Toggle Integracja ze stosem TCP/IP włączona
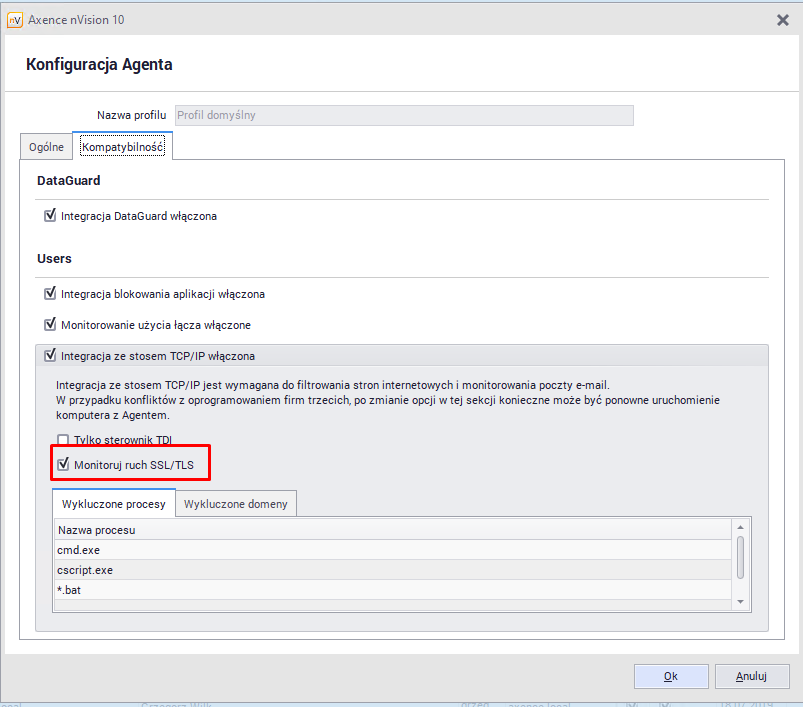The image size is (803, 707). 51,356
